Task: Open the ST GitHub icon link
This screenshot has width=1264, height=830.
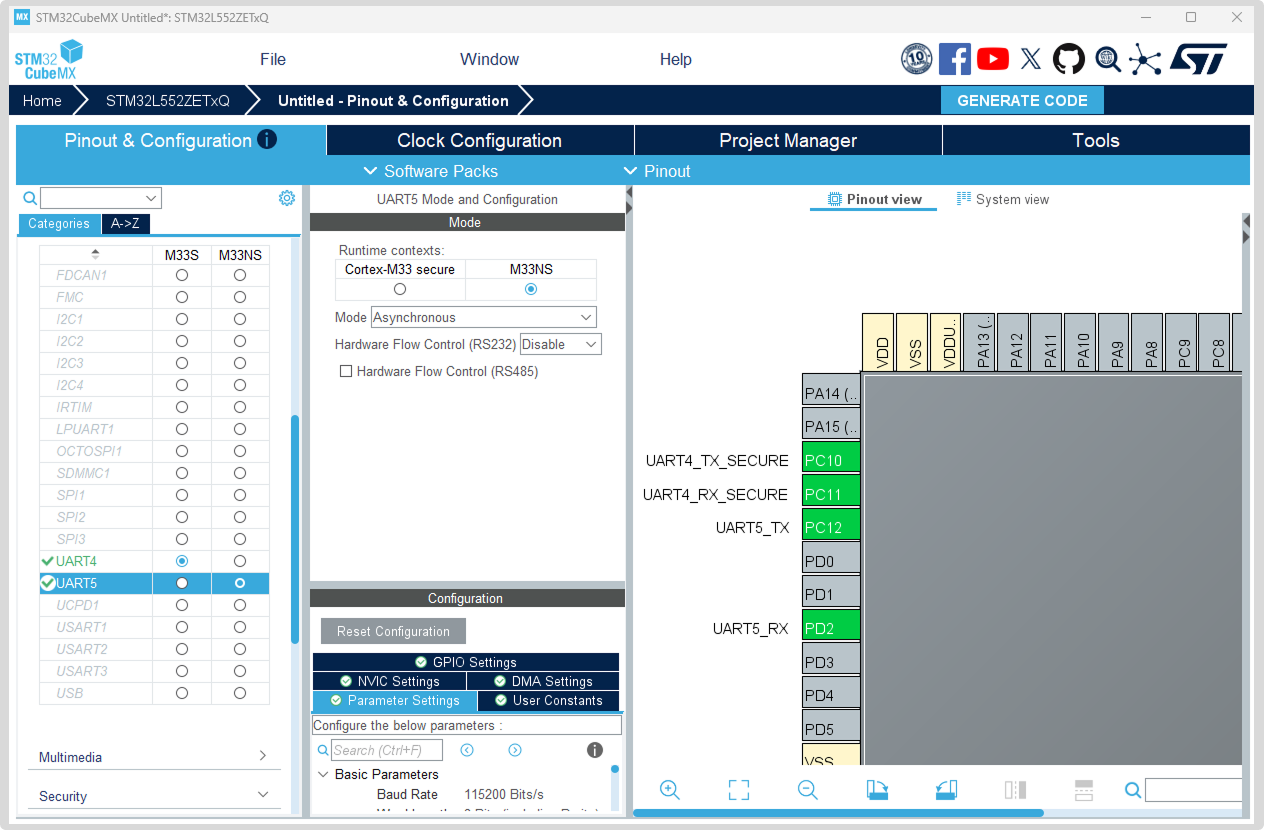Action: (1068, 59)
